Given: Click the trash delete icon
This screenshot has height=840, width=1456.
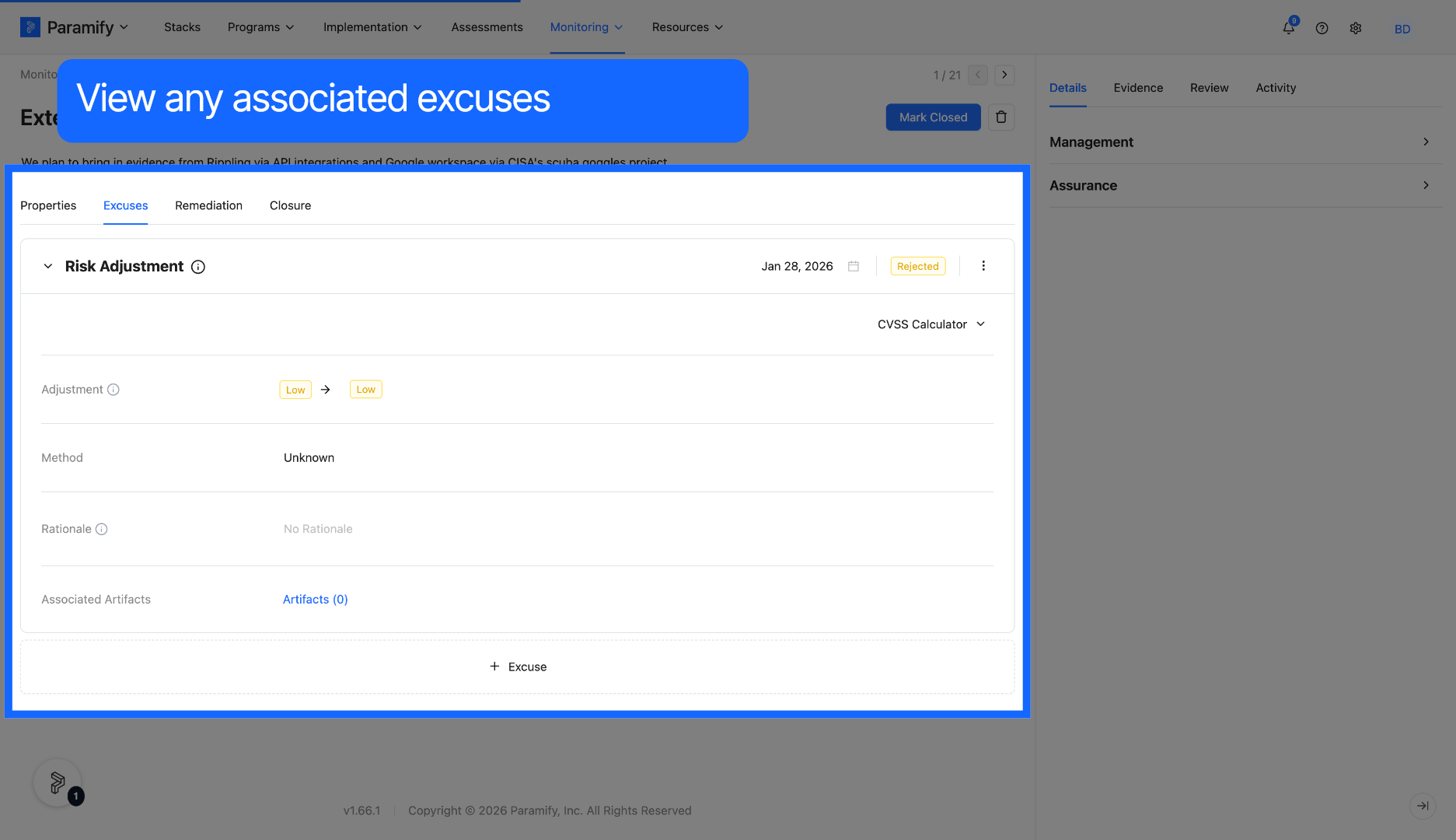Looking at the screenshot, I should tap(1001, 117).
